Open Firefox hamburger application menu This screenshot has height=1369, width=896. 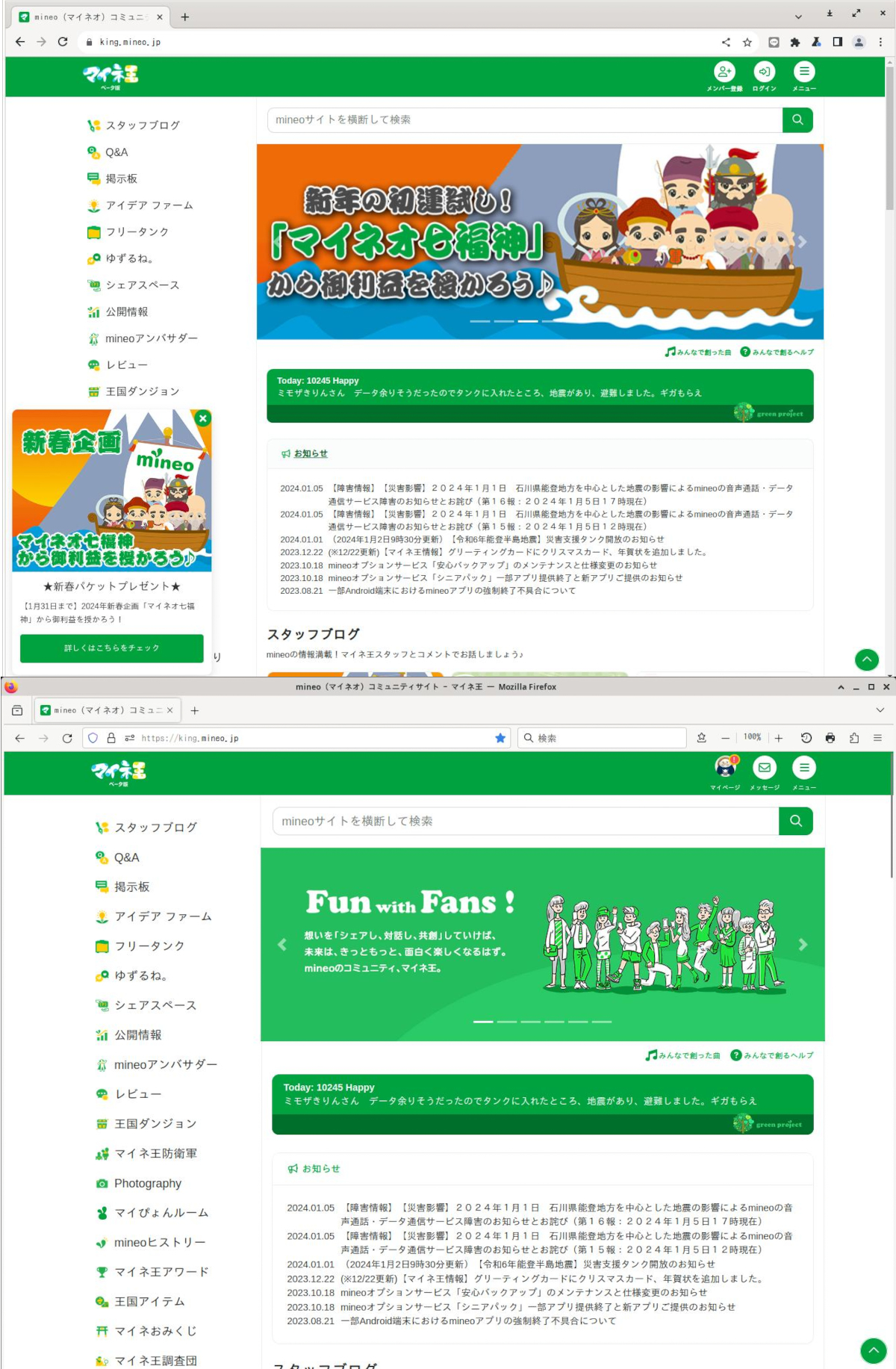(x=877, y=738)
